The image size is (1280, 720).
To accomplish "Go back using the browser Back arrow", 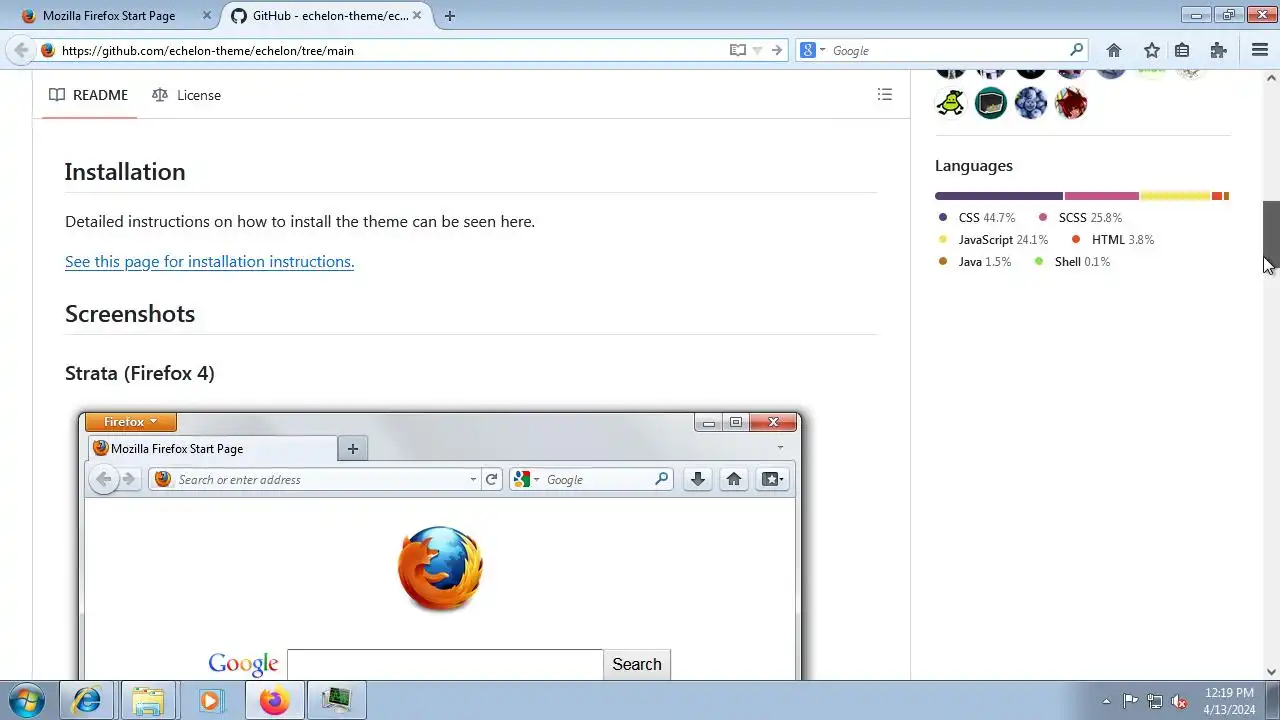I will point(21,50).
